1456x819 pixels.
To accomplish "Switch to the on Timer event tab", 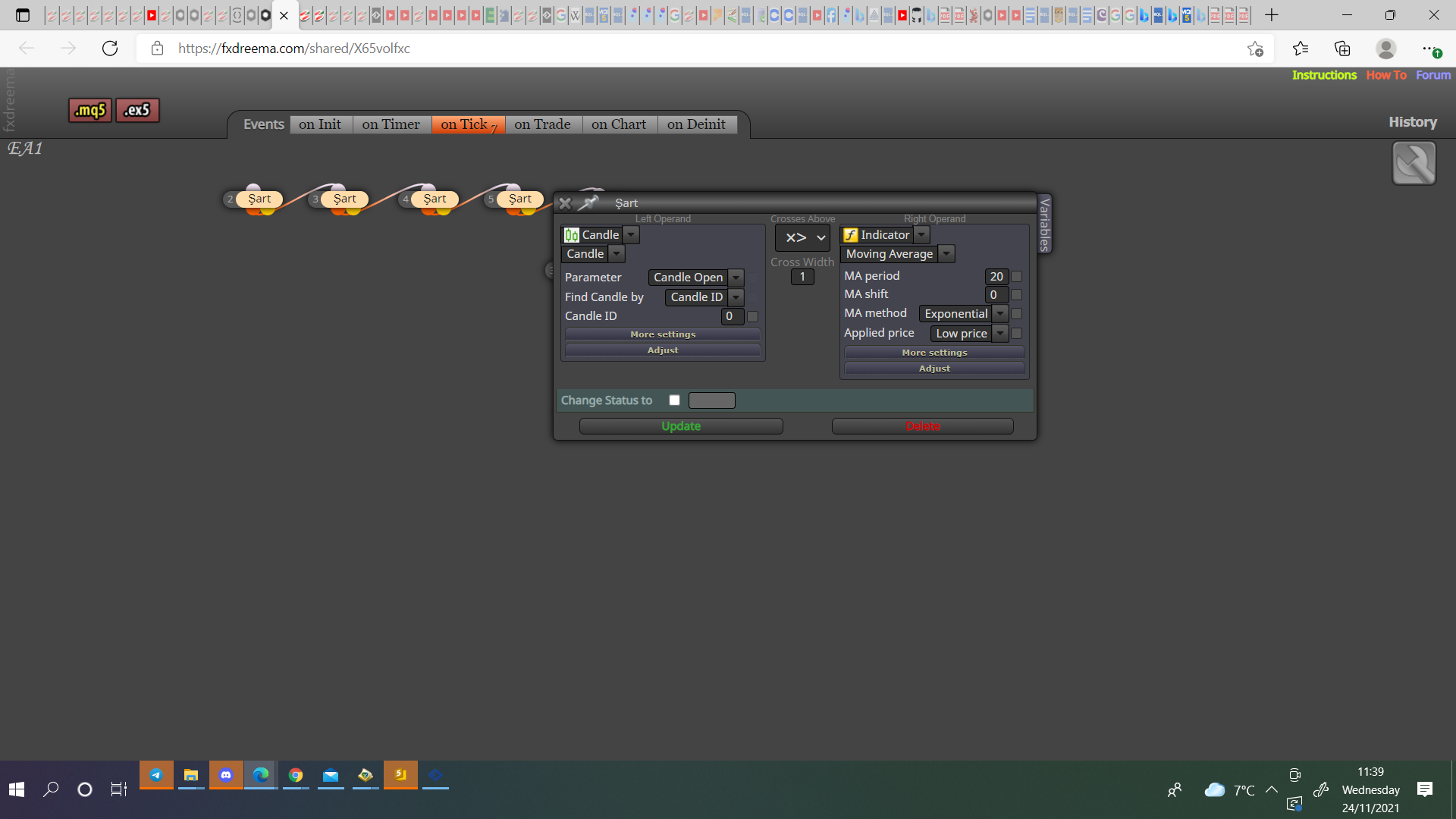I will [x=391, y=124].
